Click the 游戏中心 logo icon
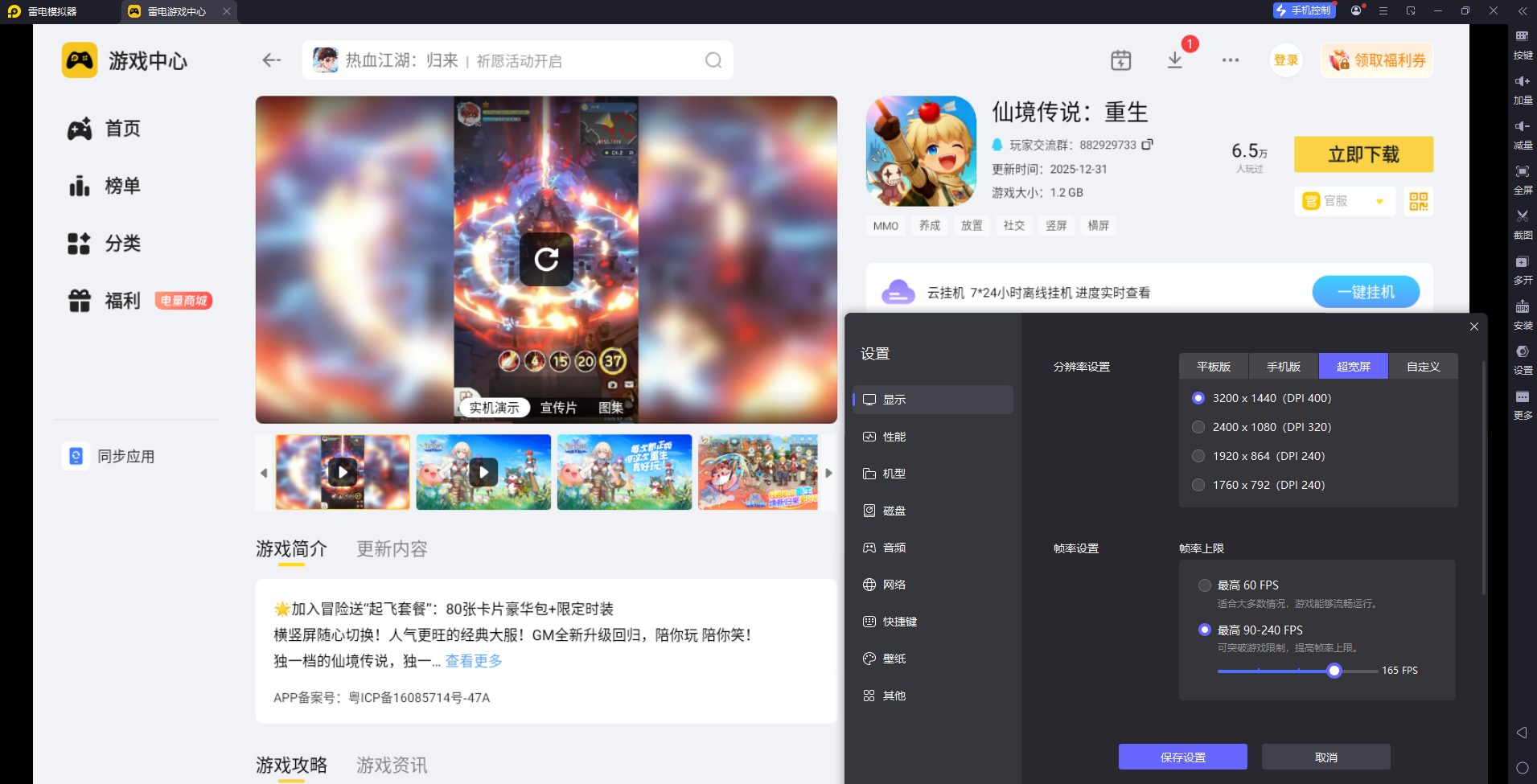This screenshot has height=784, width=1537. (80, 60)
